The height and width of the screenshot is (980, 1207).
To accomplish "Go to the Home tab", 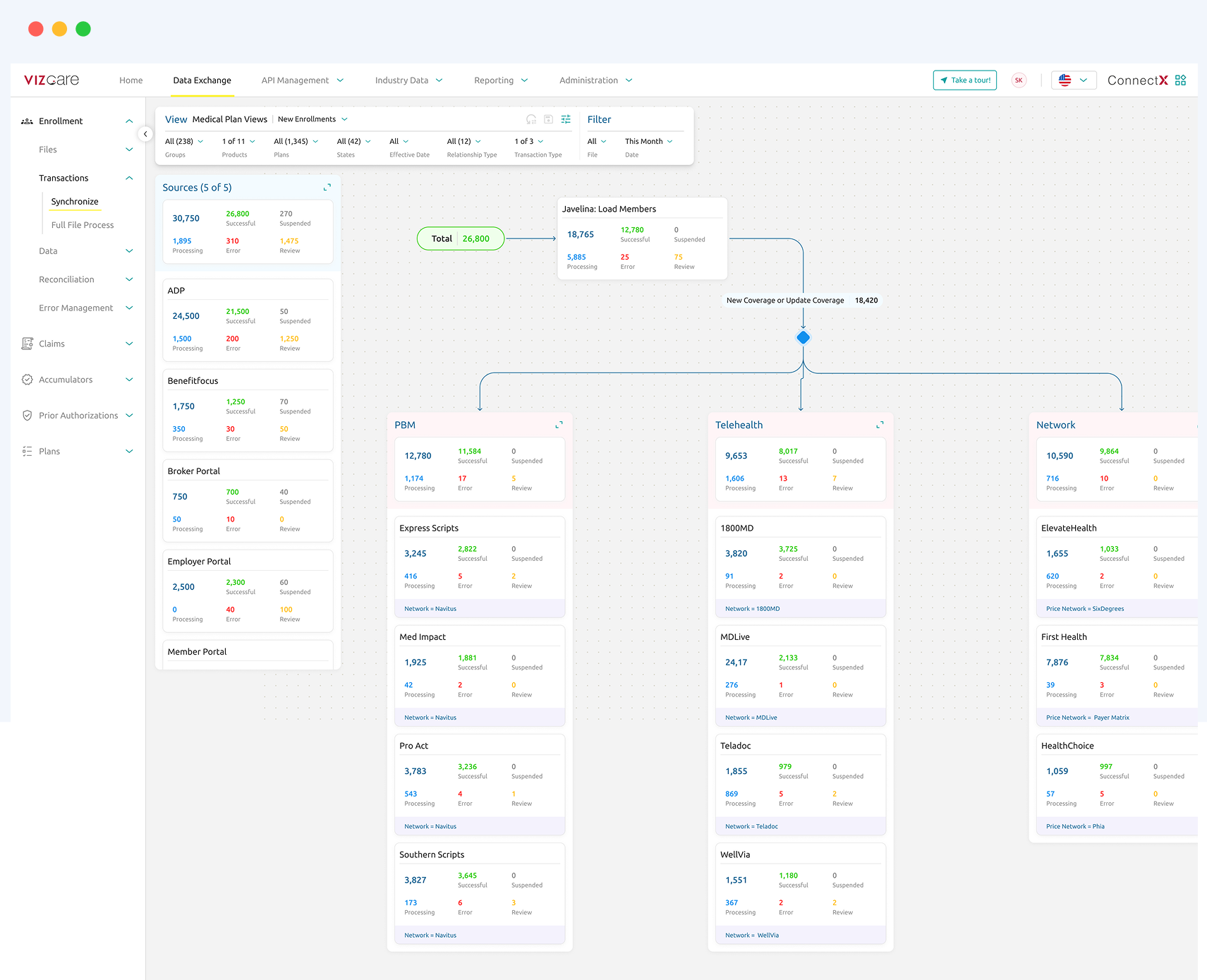I will (x=131, y=80).
